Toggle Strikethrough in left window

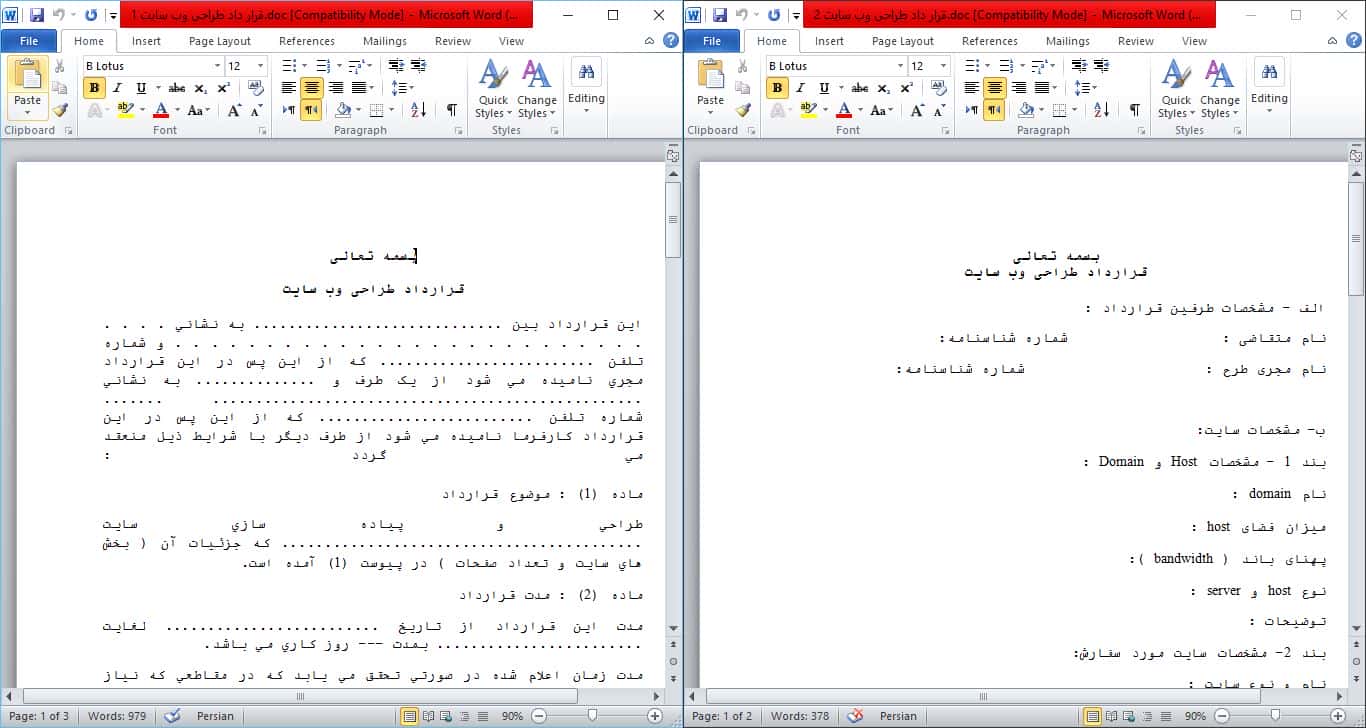177,88
